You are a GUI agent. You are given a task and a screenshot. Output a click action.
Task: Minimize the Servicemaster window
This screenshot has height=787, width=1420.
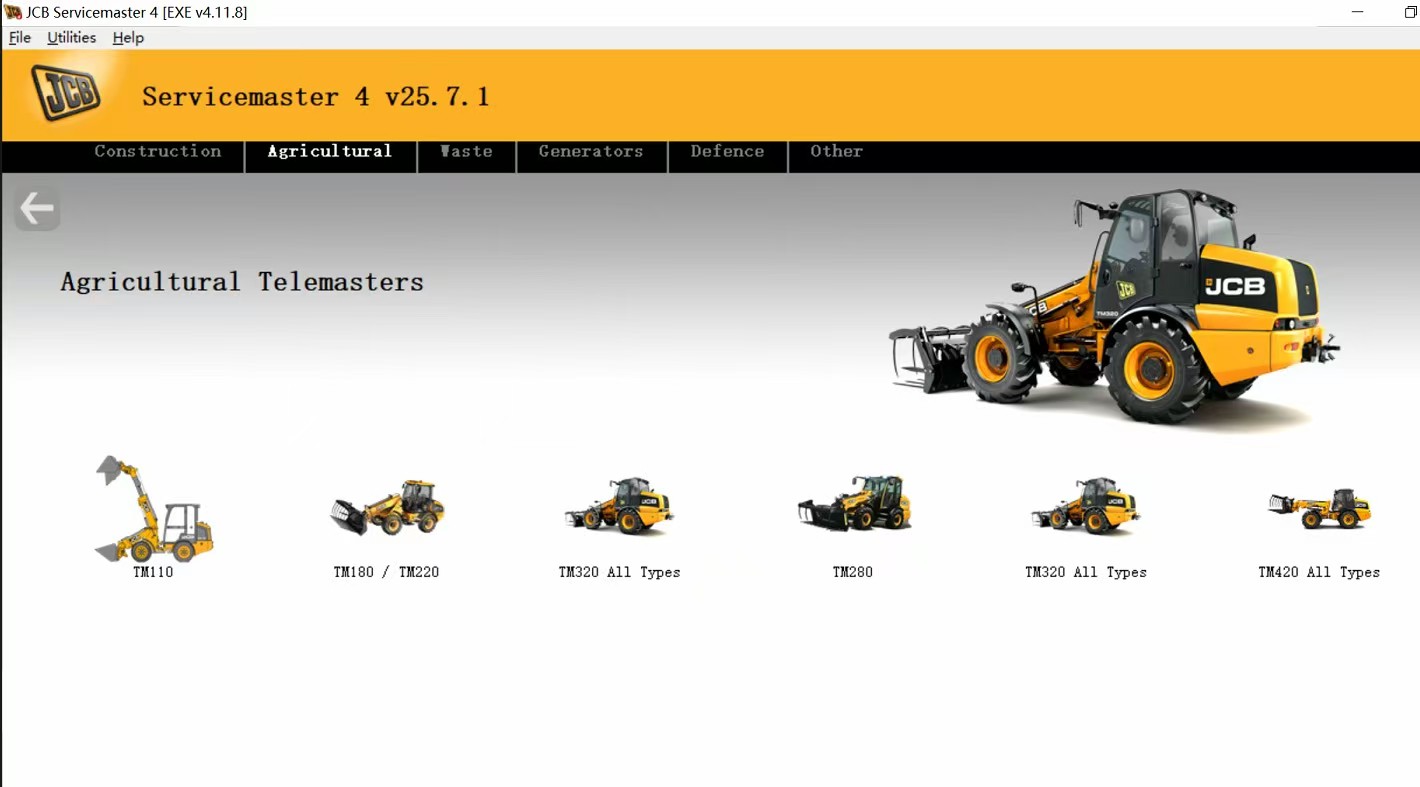point(1358,12)
